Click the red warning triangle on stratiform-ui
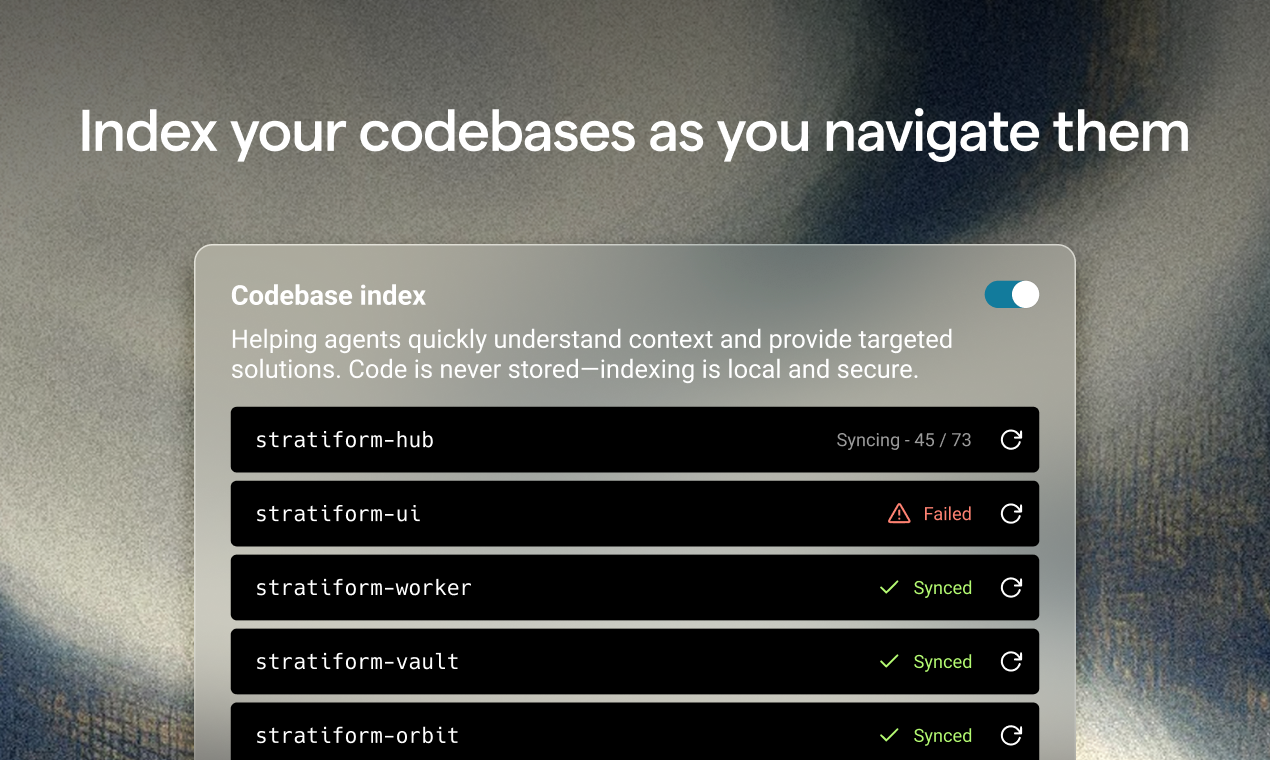The image size is (1270, 760). [899, 514]
